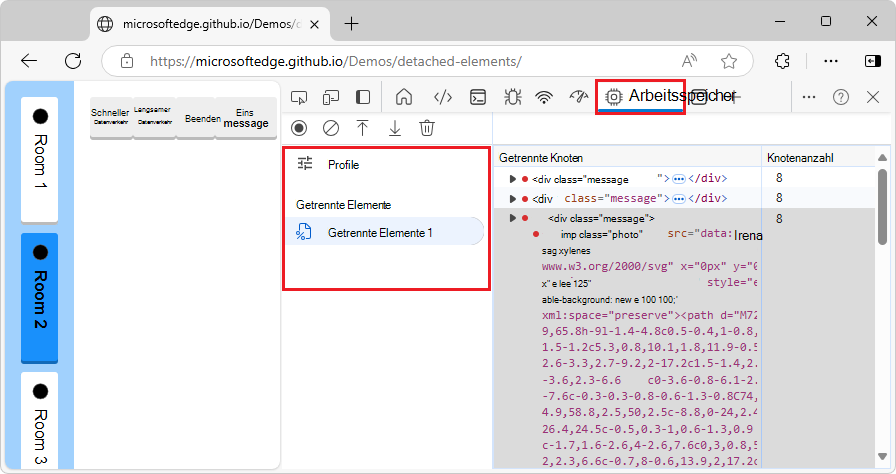896x474 pixels.
Task: Click the Getrennte Elemente heading
Action: pyautogui.click(x=343, y=204)
